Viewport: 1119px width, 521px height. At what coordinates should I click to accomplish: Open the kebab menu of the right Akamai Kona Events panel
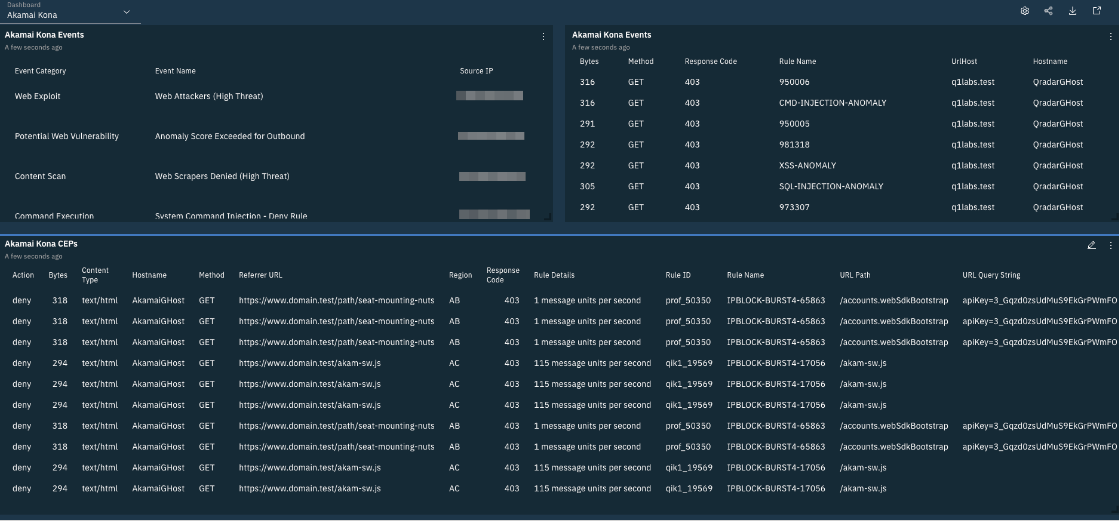click(1110, 36)
